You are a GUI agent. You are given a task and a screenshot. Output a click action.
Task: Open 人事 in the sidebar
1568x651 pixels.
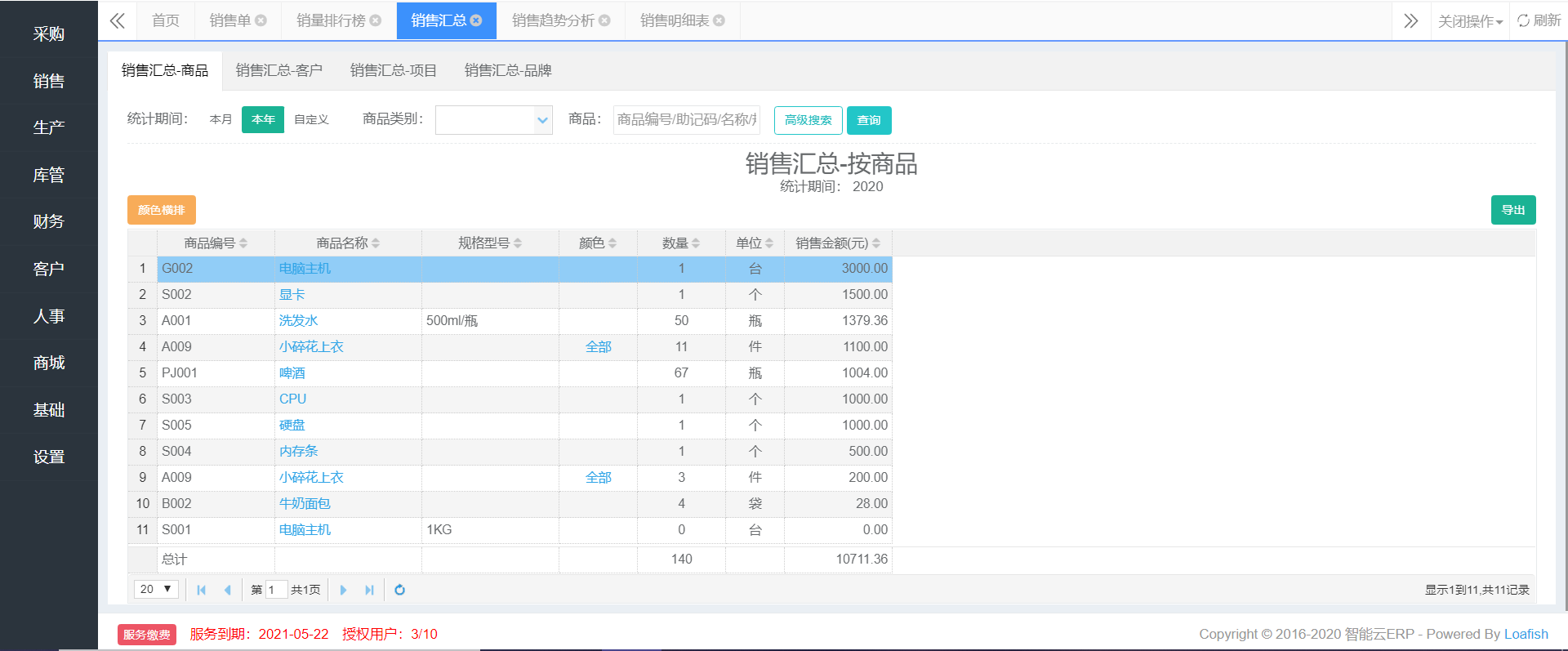[x=49, y=316]
